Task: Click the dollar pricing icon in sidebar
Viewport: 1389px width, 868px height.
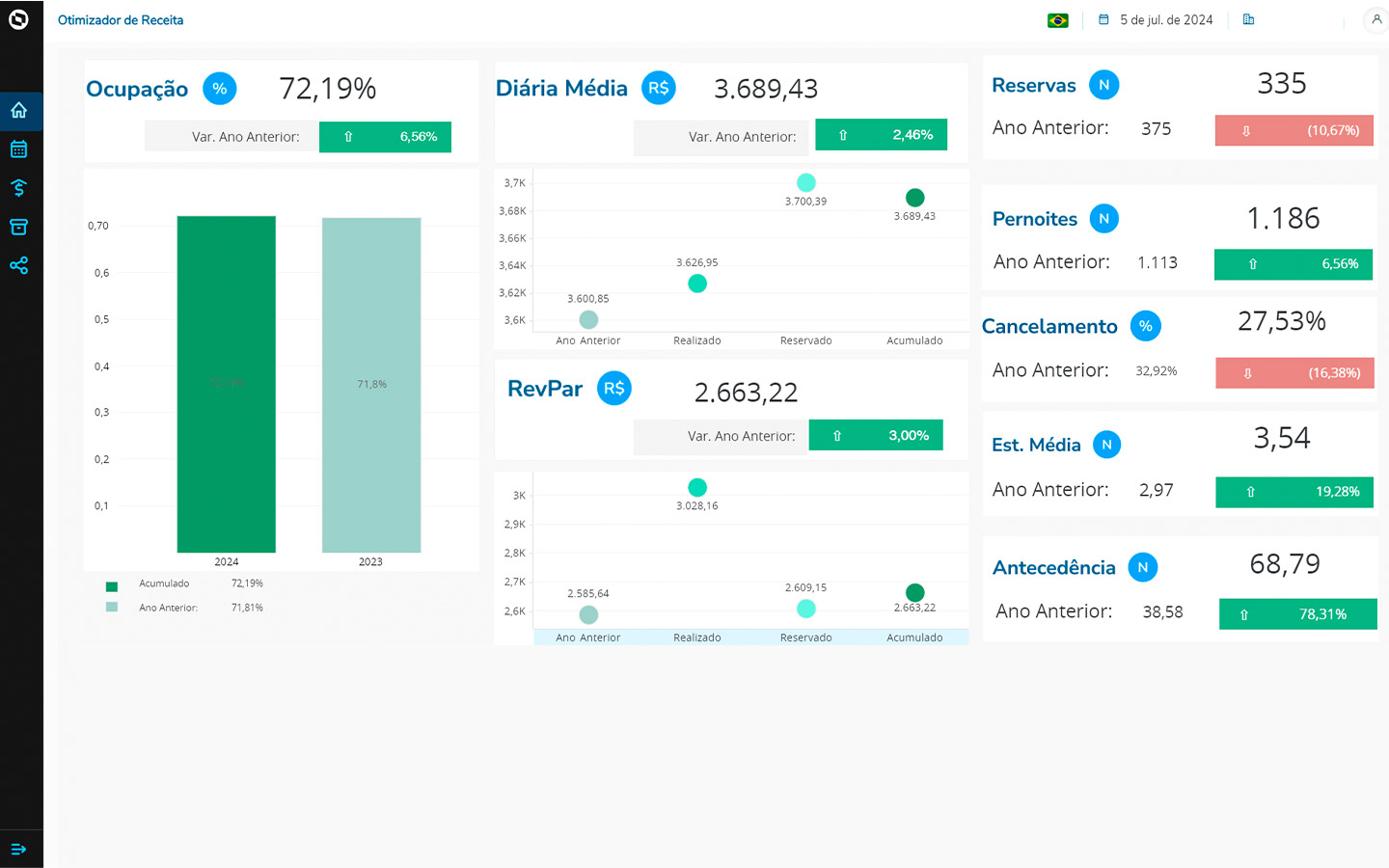Action: tap(18, 188)
